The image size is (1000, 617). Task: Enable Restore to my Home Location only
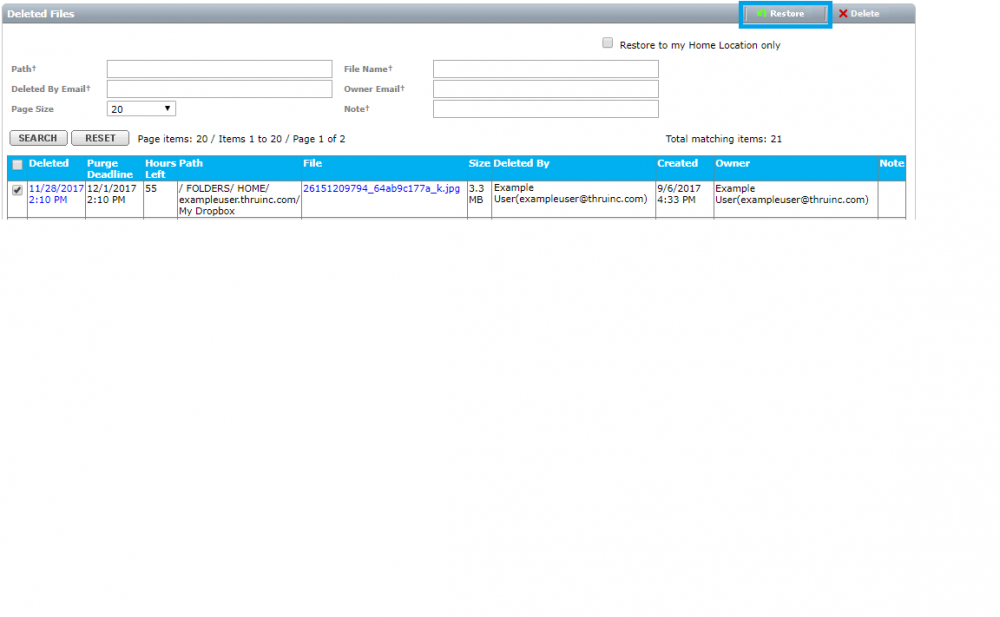click(x=607, y=43)
